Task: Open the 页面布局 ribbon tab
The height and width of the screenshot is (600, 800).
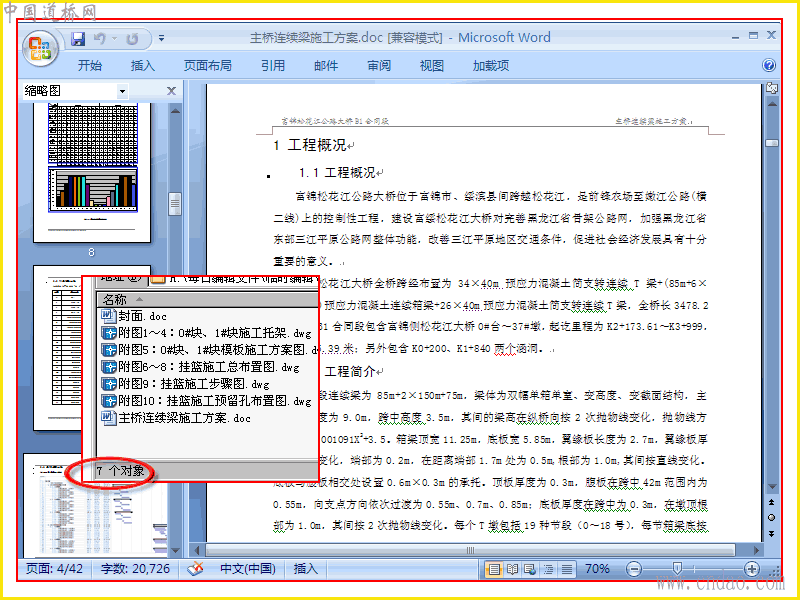Action: pyautogui.click(x=208, y=66)
